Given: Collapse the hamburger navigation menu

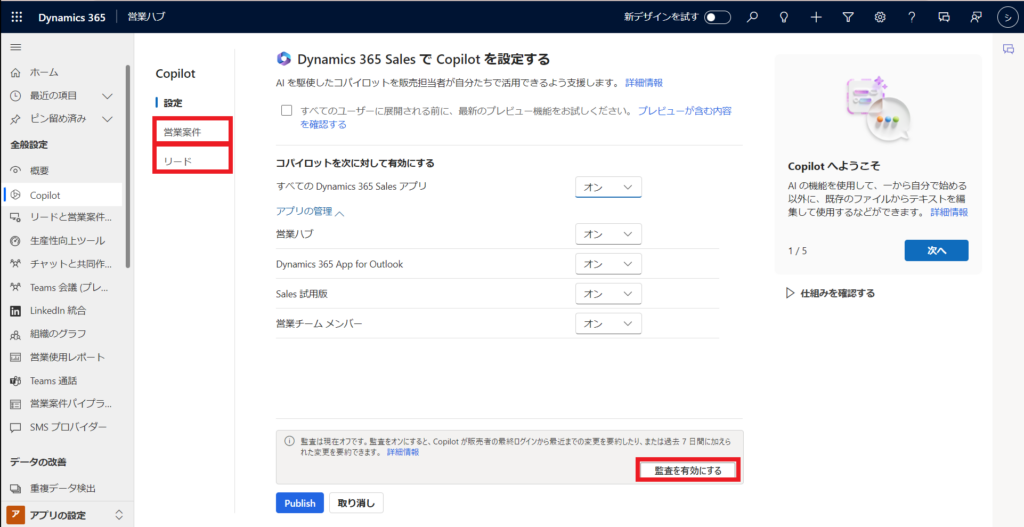Looking at the screenshot, I should pyautogui.click(x=16, y=47).
